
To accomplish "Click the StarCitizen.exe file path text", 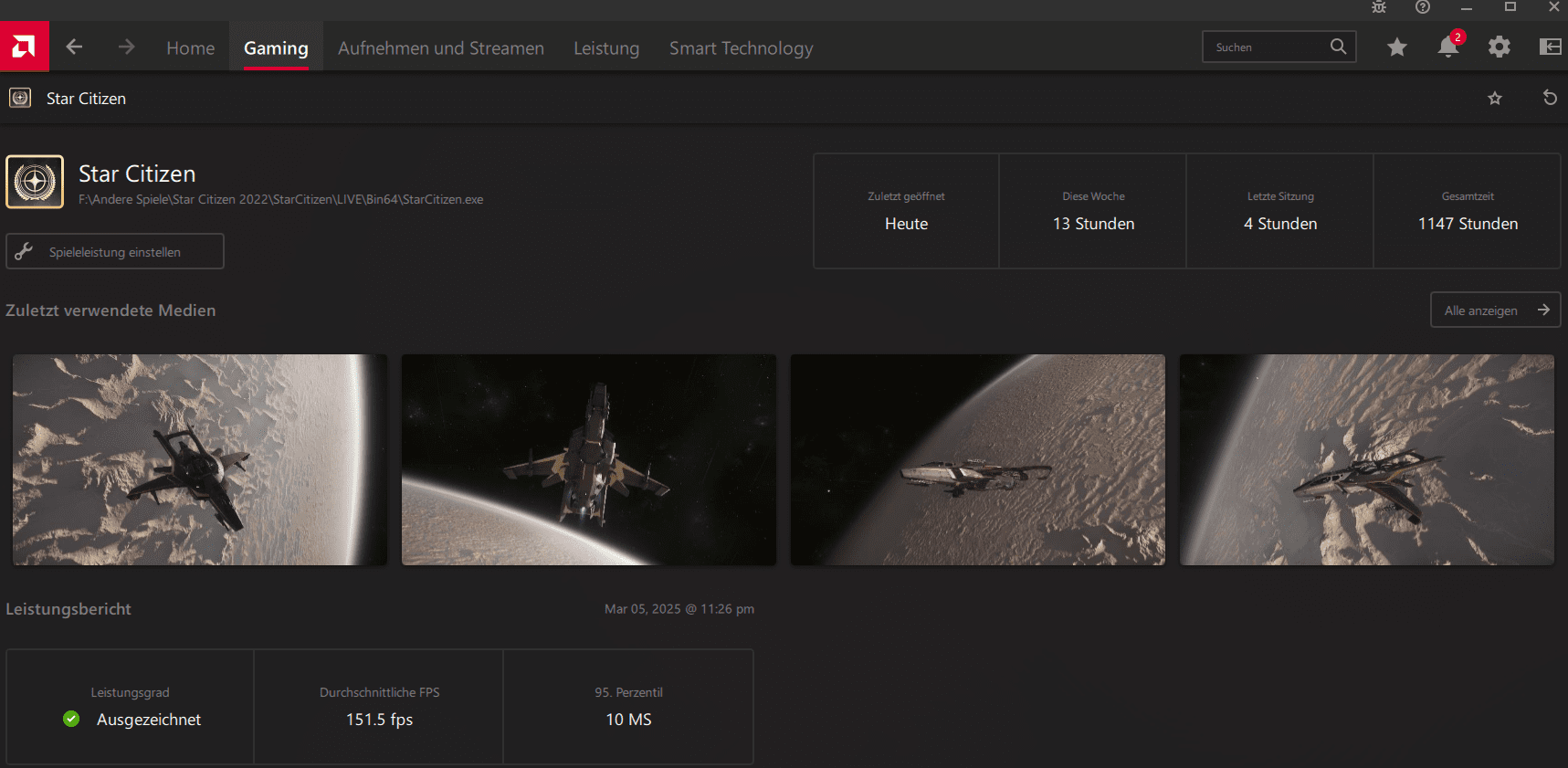I will (280, 199).
